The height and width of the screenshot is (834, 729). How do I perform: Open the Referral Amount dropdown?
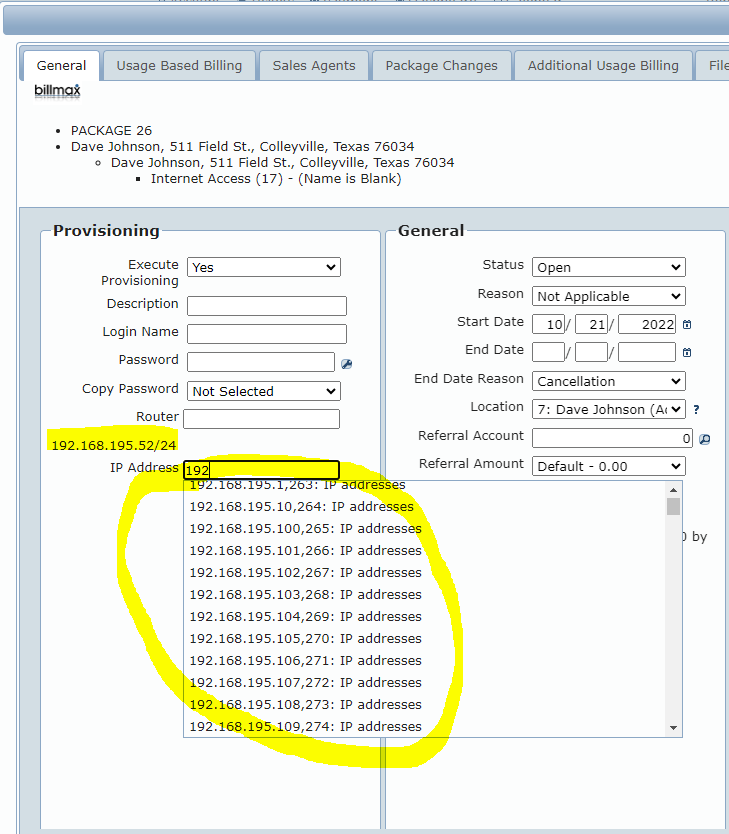[608, 466]
